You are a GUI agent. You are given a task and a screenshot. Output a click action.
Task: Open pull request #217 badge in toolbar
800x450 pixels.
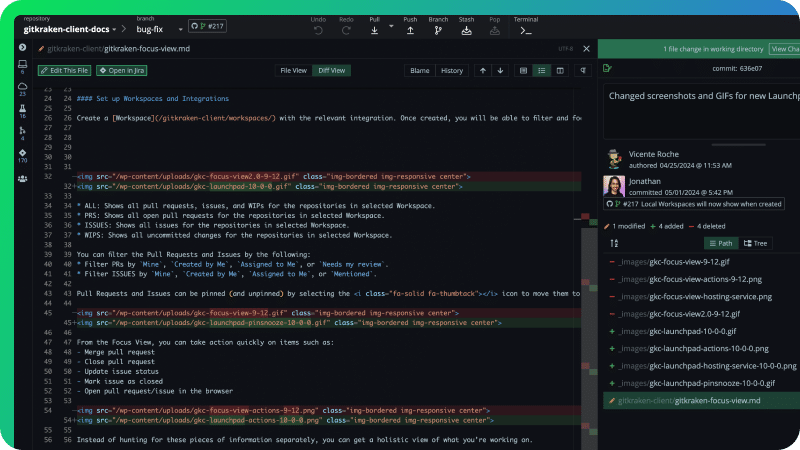(207, 26)
